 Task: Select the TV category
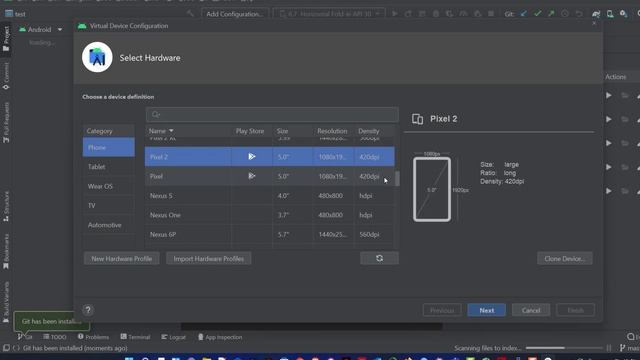coord(109,205)
